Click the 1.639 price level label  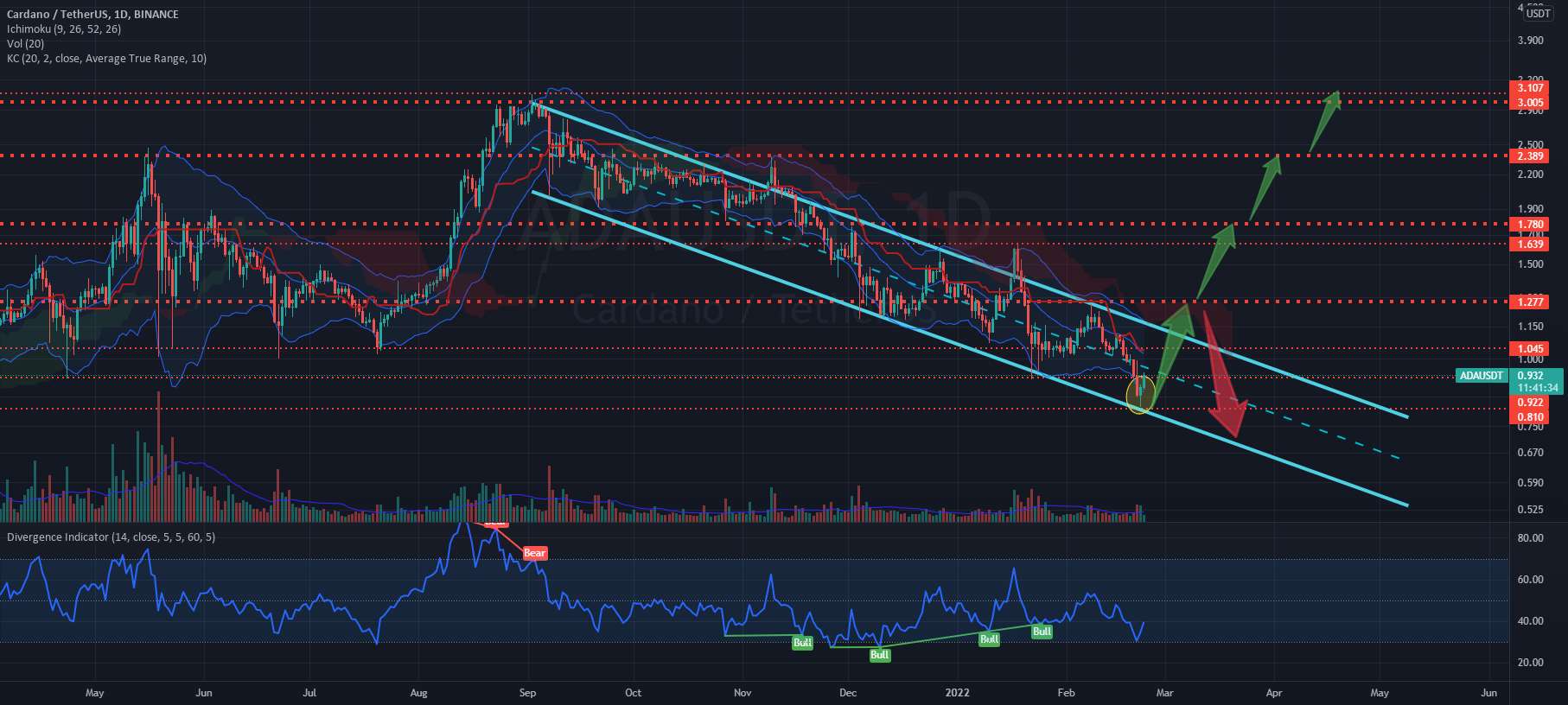1530,245
